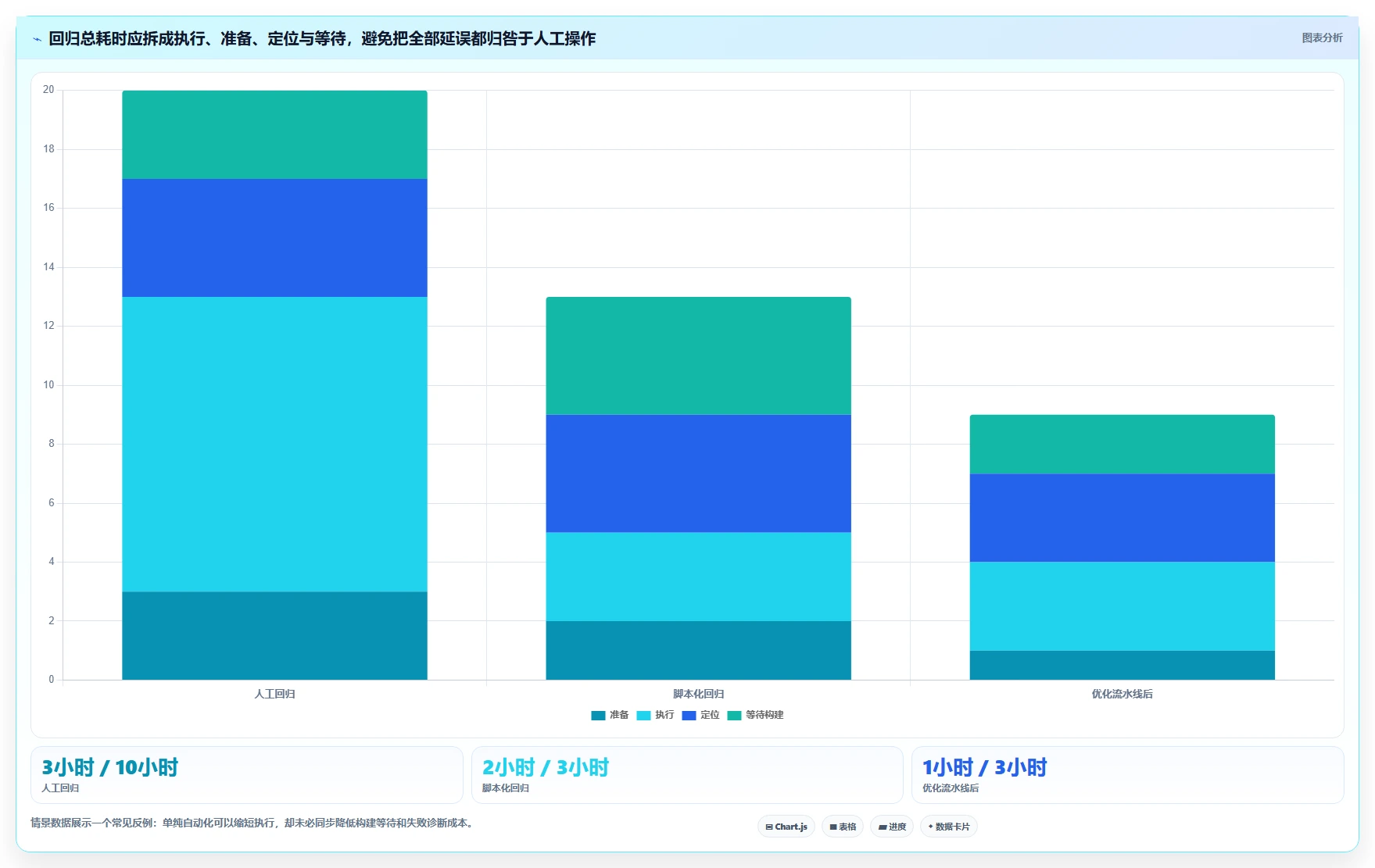
Task: Click the 准备 segment of the 脚本化回归 bar
Action: pyautogui.click(x=698, y=650)
